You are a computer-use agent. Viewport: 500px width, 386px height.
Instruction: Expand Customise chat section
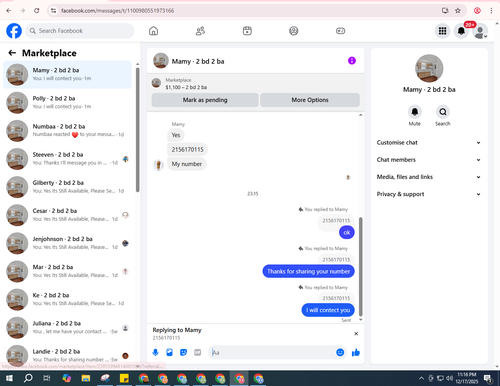pyautogui.click(x=429, y=143)
